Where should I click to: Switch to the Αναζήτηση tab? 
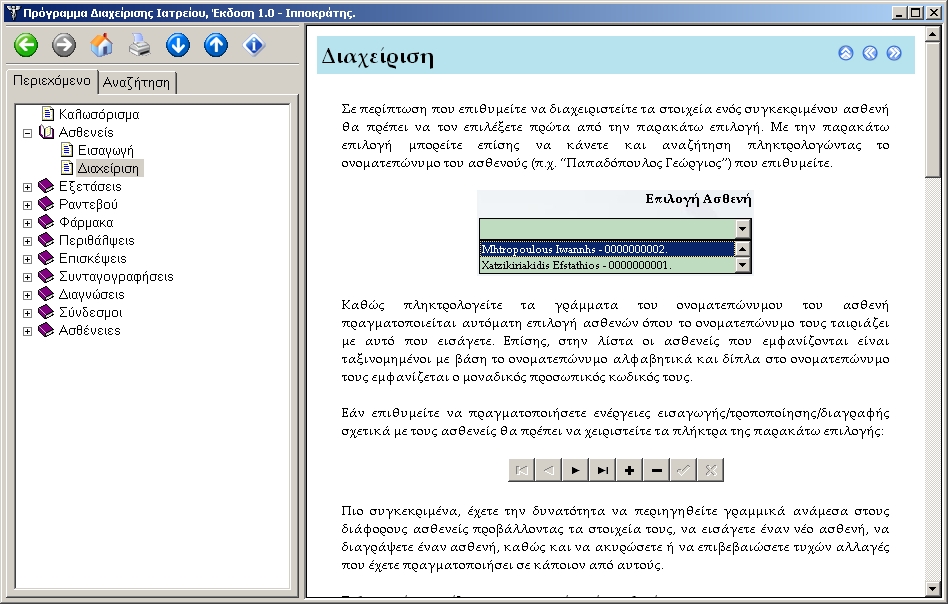(x=138, y=83)
